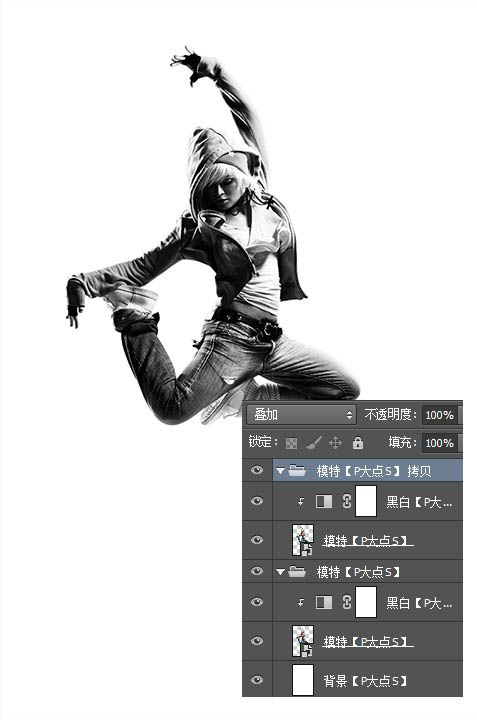Image resolution: width=477 pixels, height=720 pixels.
Task: Click the lock transparent pixels icon
Action: coord(291,443)
